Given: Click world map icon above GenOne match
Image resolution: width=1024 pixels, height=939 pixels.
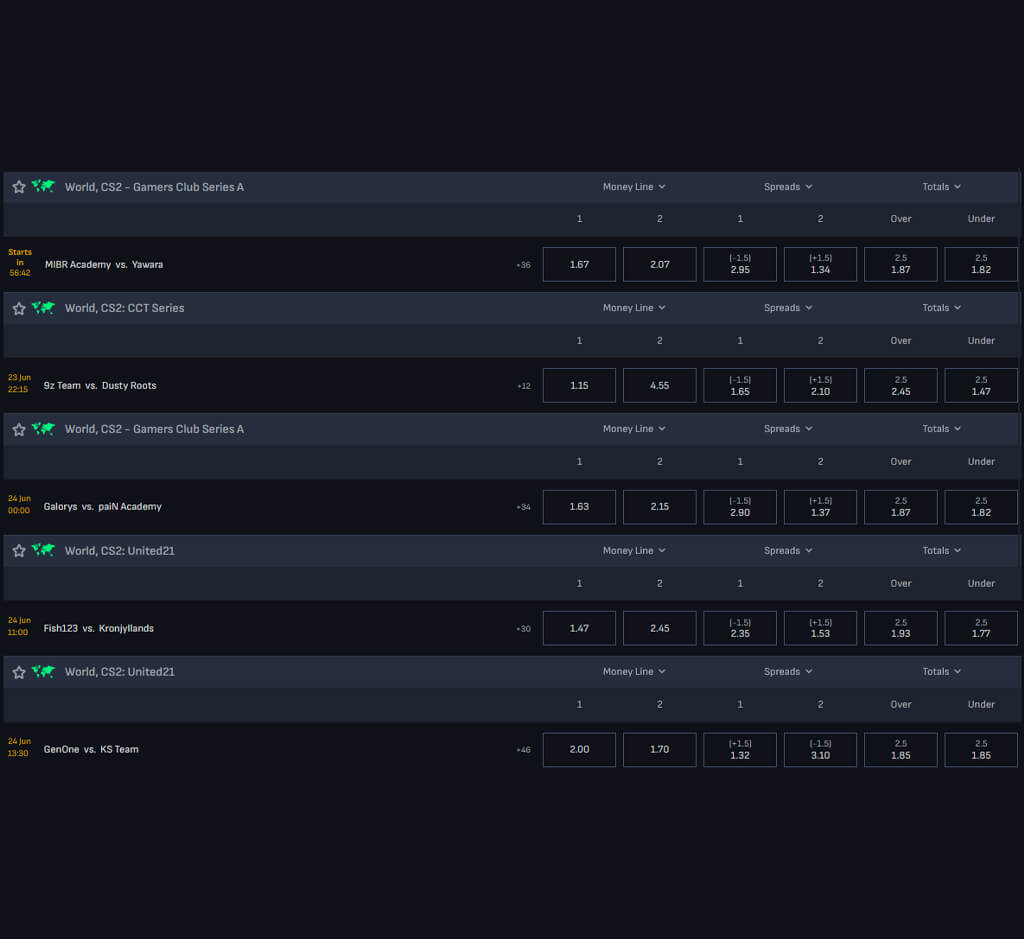Looking at the screenshot, I should (43, 671).
